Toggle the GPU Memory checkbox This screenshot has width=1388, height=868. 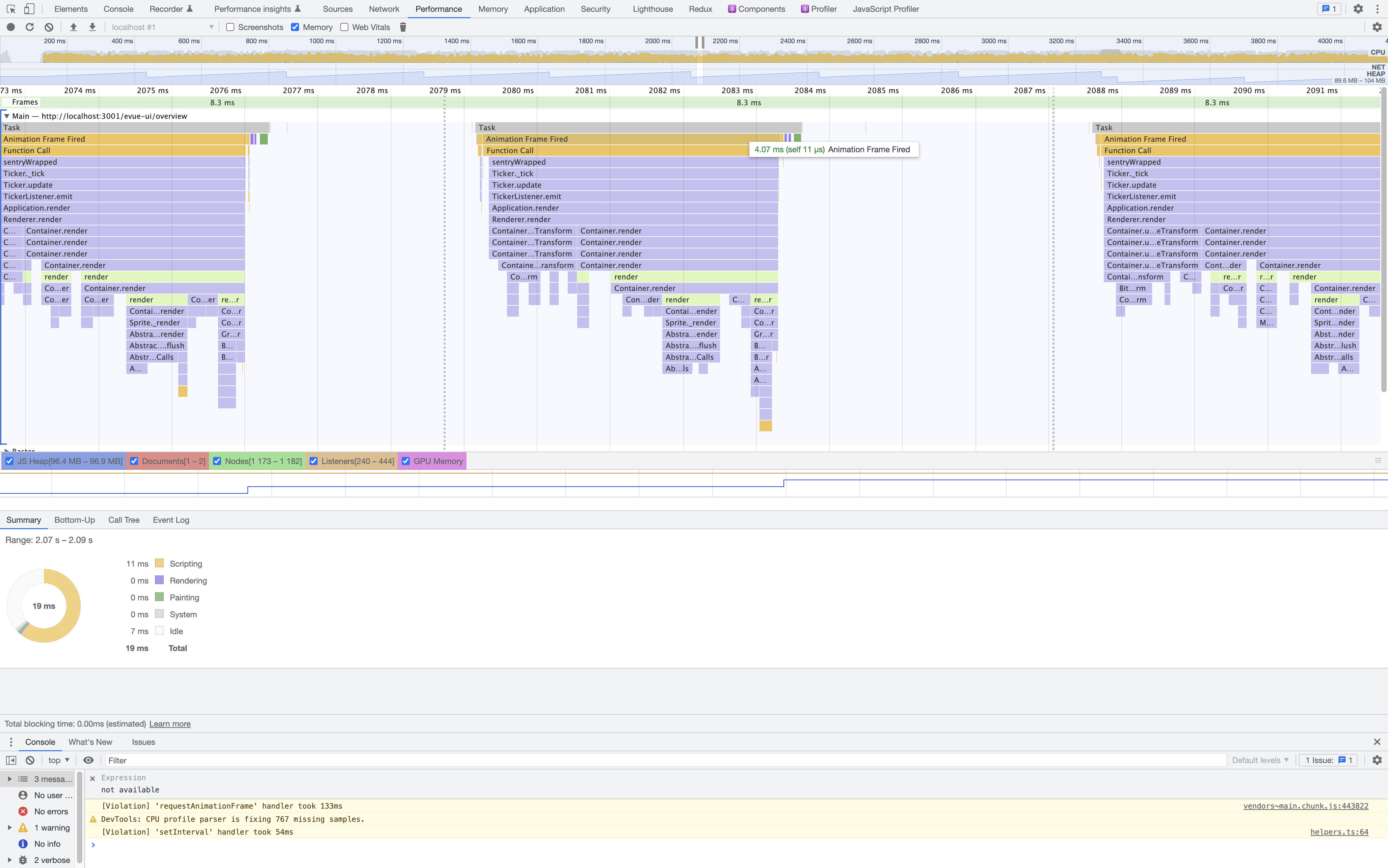coord(406,461)
